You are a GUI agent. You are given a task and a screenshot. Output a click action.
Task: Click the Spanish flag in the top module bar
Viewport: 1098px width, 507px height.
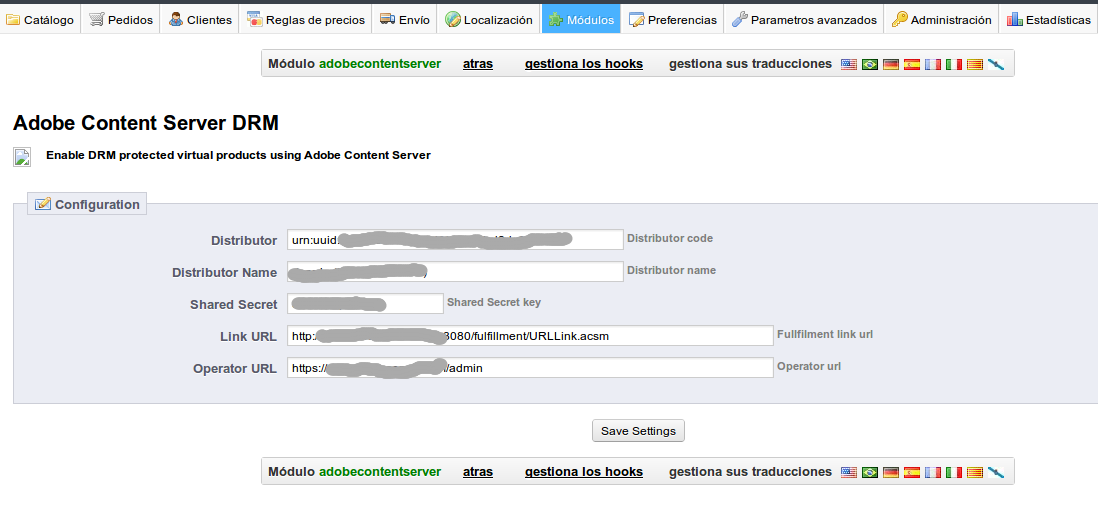912,64
